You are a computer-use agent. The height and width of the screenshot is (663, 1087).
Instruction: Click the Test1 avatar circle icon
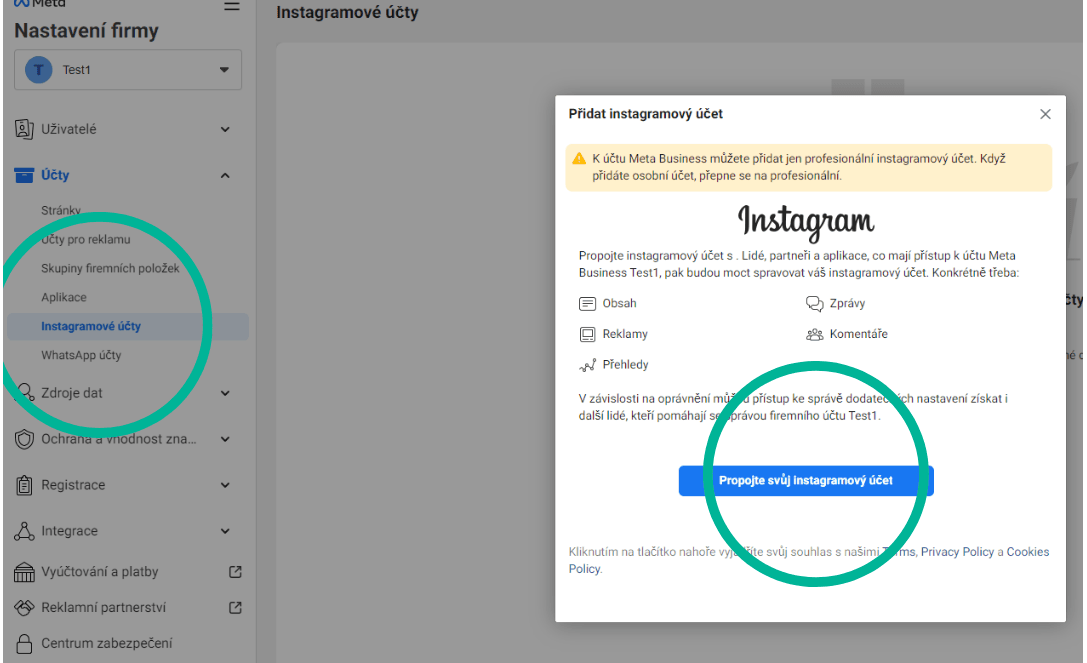pyautogui.click(x=39, y=69)
